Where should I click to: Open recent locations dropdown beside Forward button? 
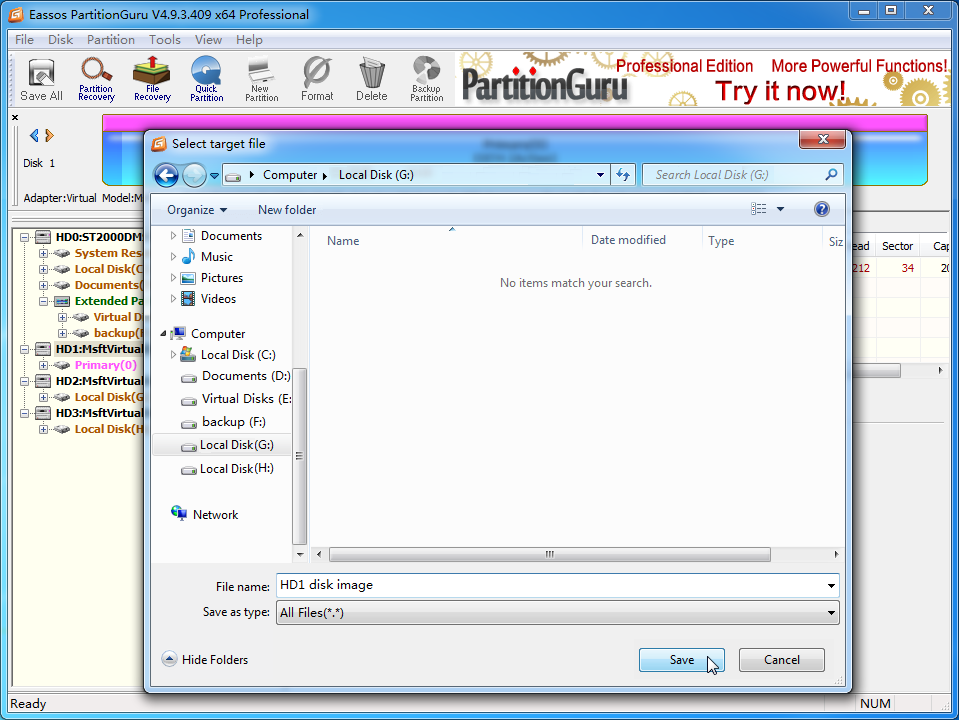point(214,176)
